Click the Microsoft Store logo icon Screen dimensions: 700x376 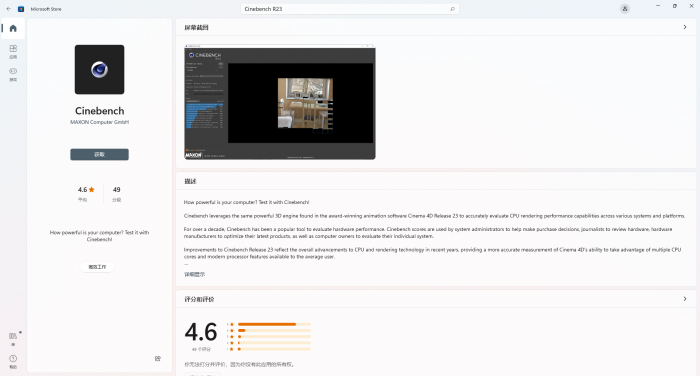coord(21,9)
